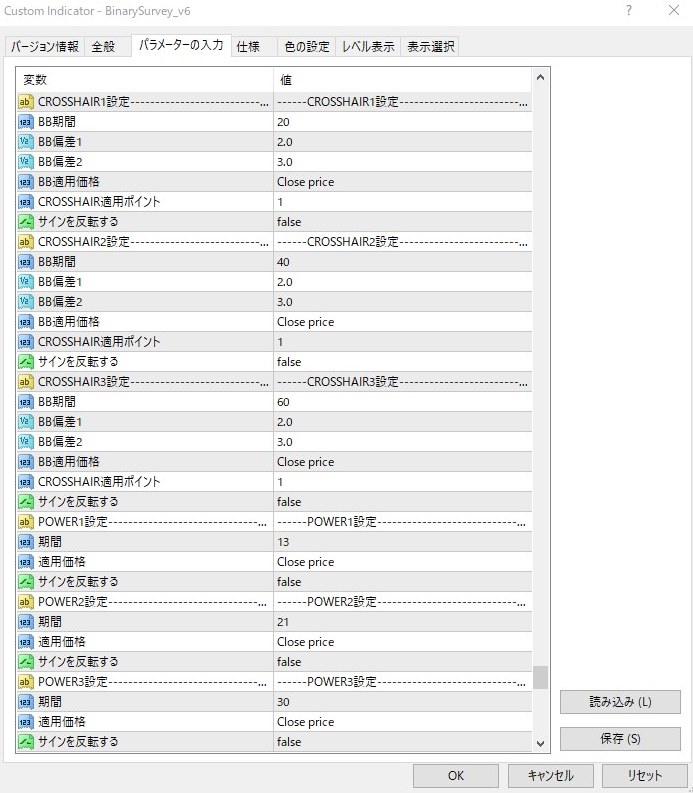Click the リセット button
The width and height of the screenshot is (693, 793).
pyautogui.click(x=644, y=775)
